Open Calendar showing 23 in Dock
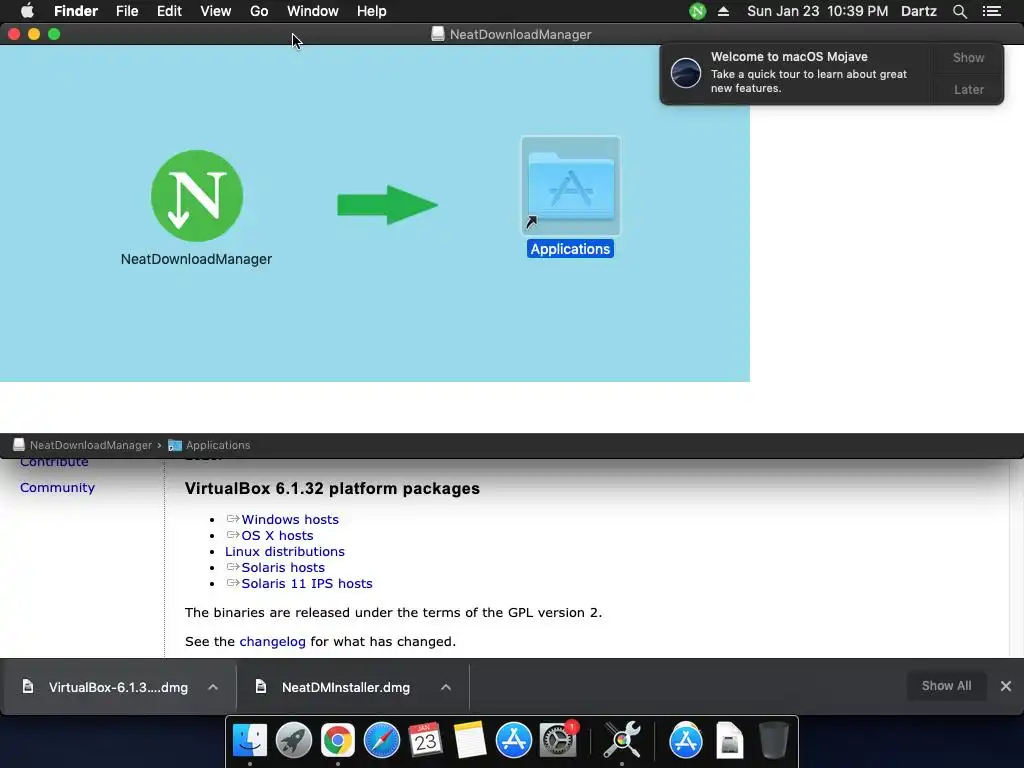Viewport: 1024px width, 768px height. pos(425,740)
